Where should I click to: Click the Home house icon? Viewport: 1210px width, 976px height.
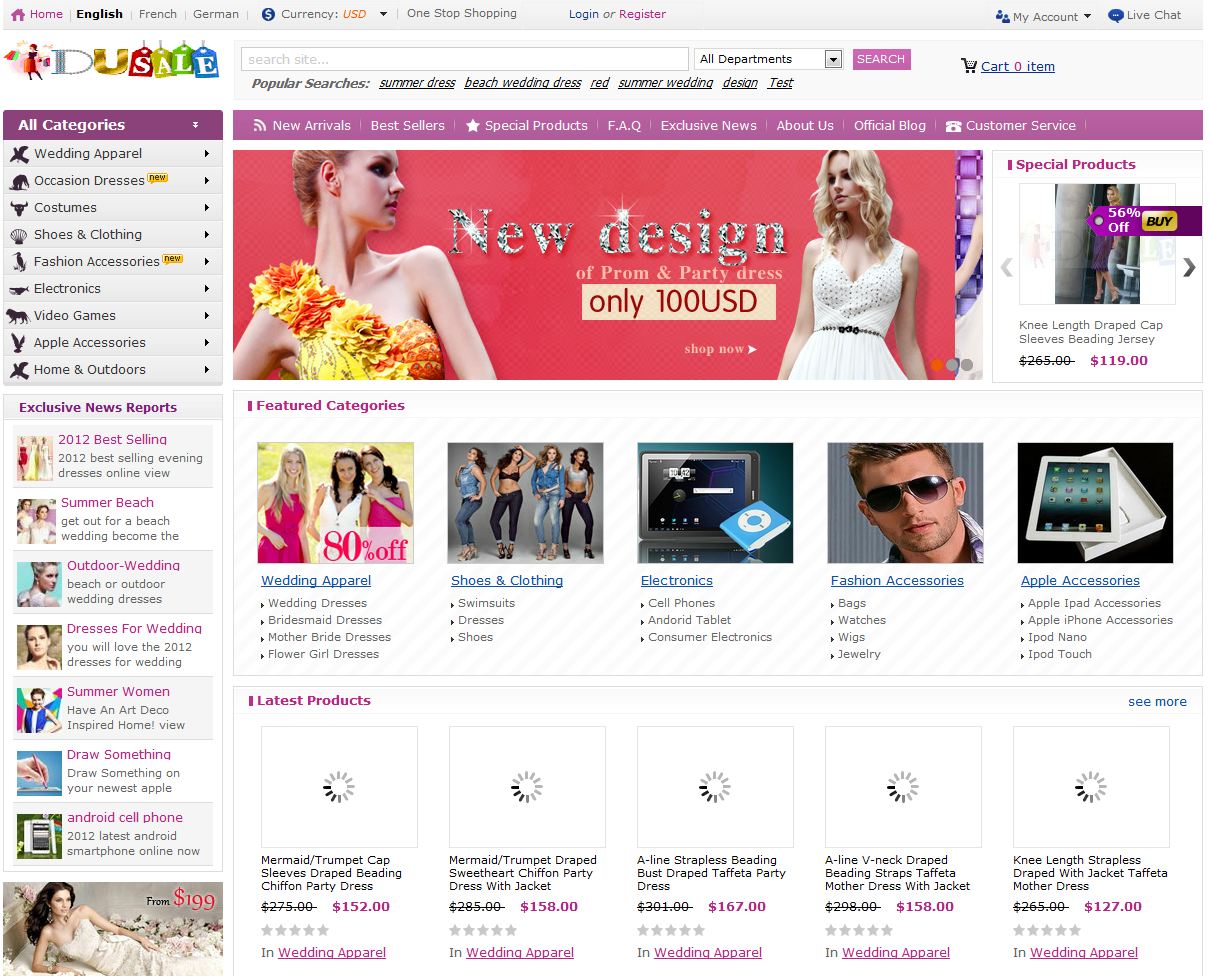[x=18, y=15]
